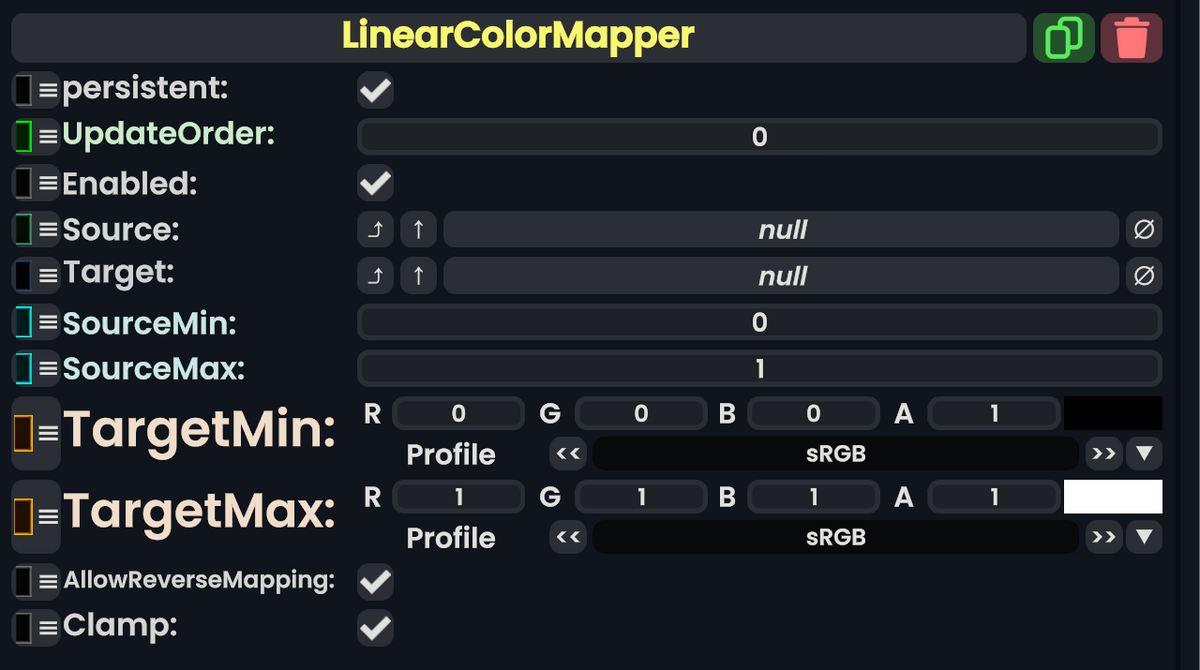This screenshot has width=1200, height=670.
Task: Delete the LinearColorMapper node
Action: pyautogui.click(x=1131, y=36)
